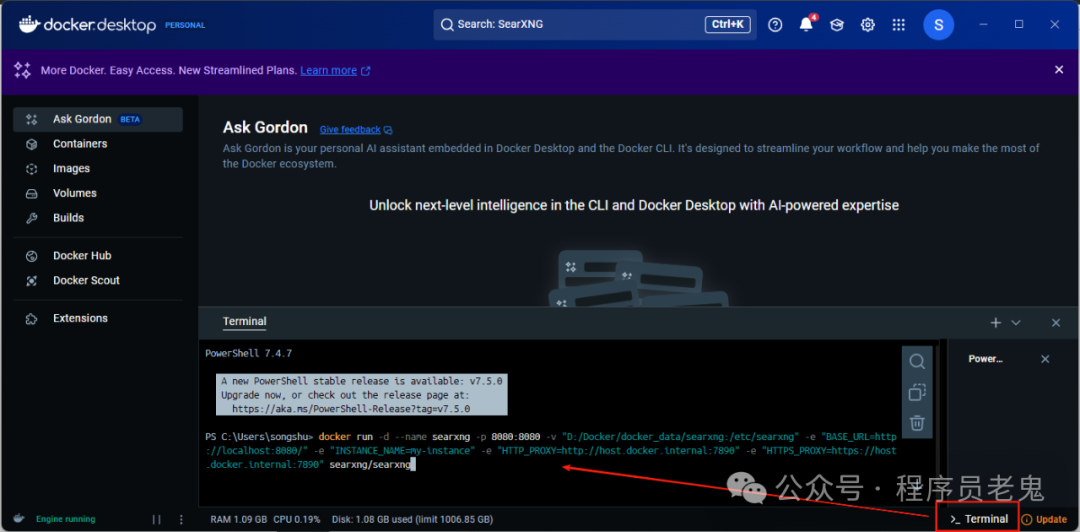Click the Containers cube icon

tap(31, 144)
